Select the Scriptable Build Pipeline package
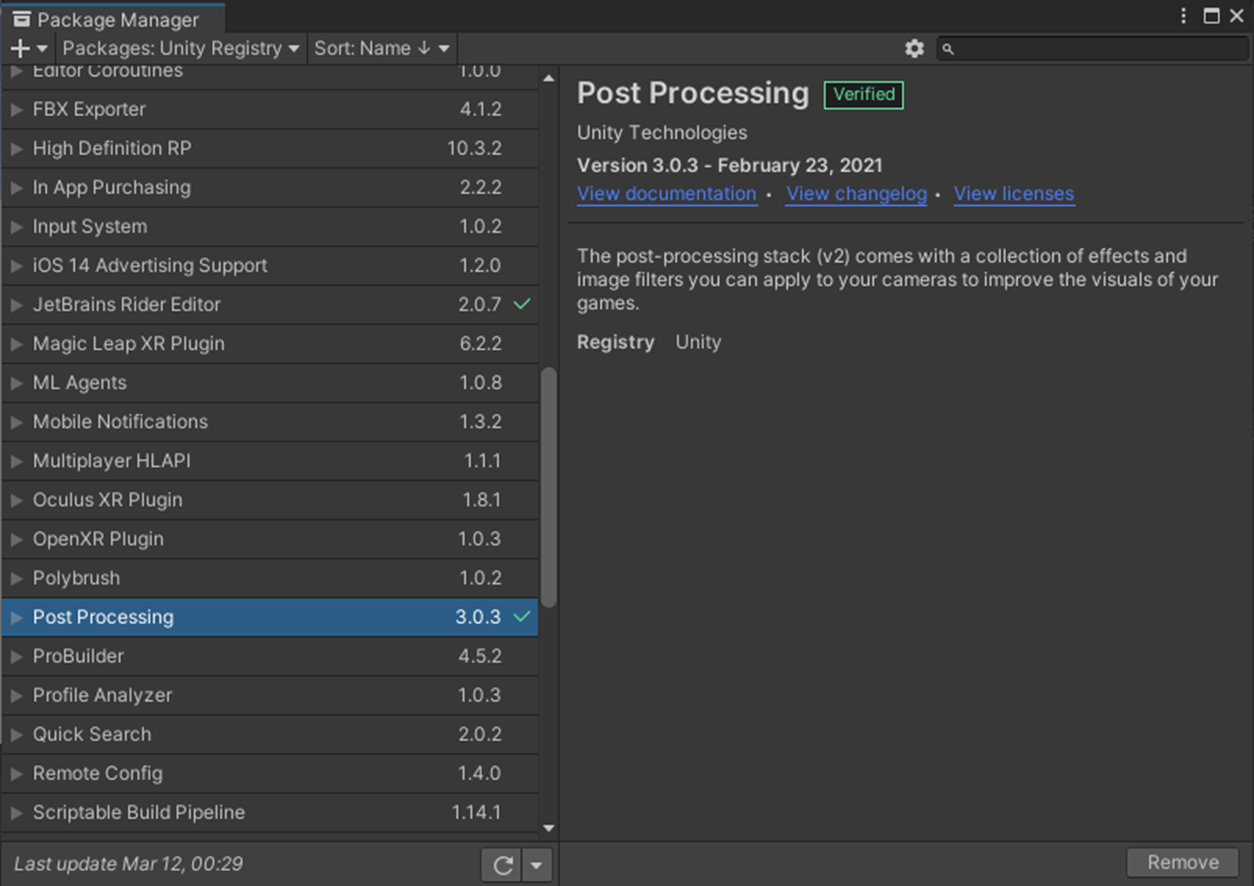This screenshot has height=886, width=1254. click(x=269, y=812)
